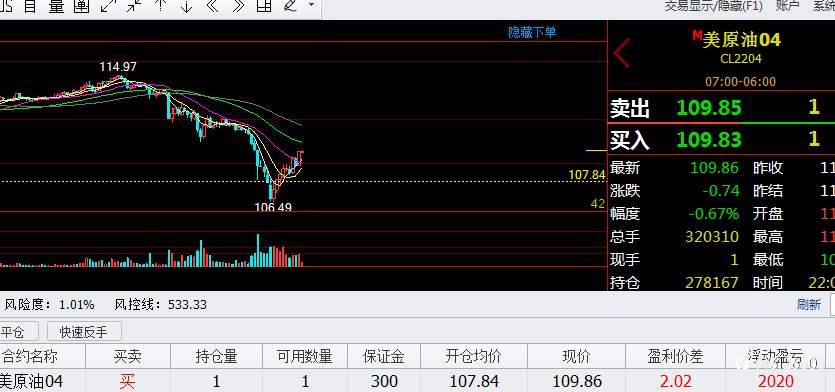Click the 快速反手 button

pyautogui.click(x=84, y=332)
